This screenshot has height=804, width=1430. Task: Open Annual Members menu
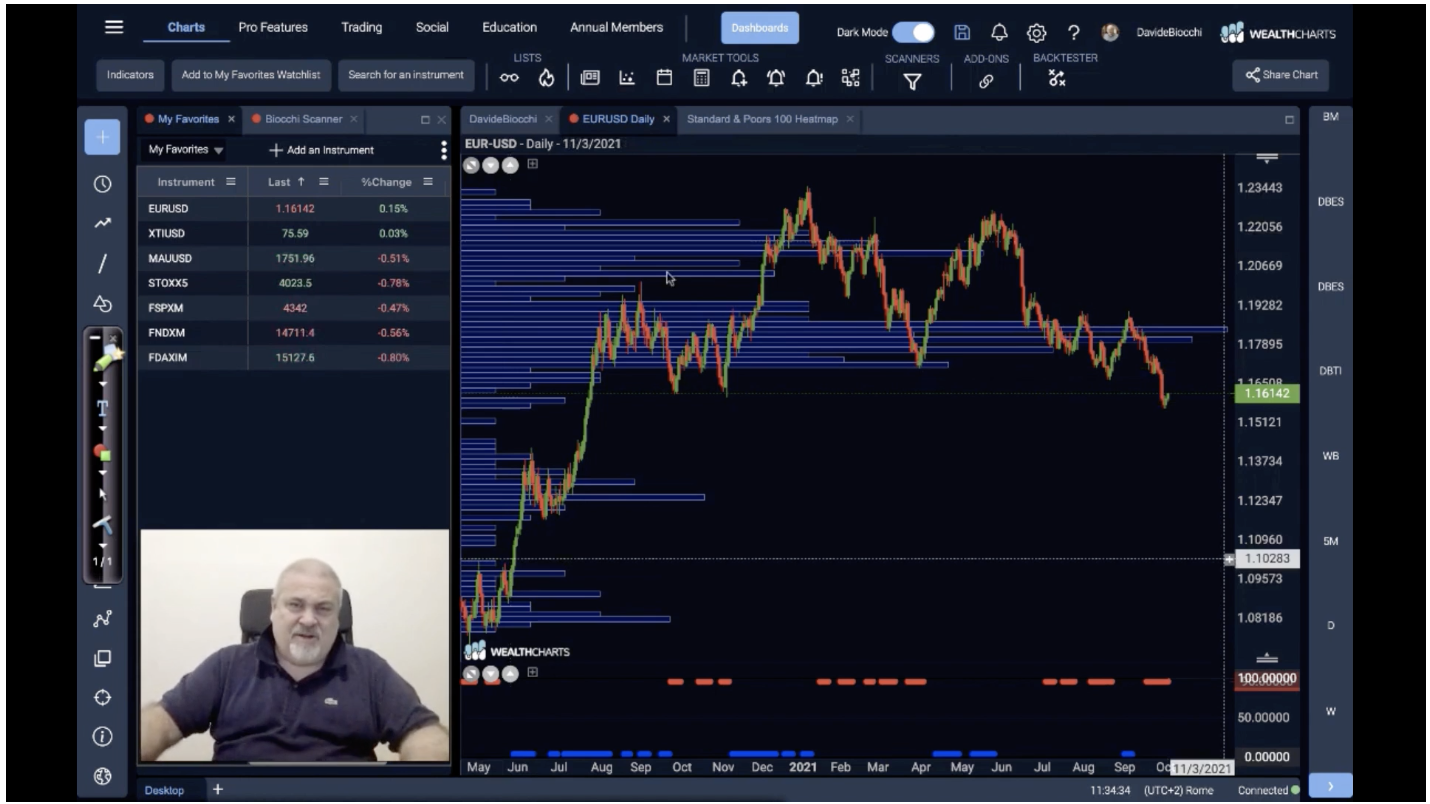click(616, 28)
